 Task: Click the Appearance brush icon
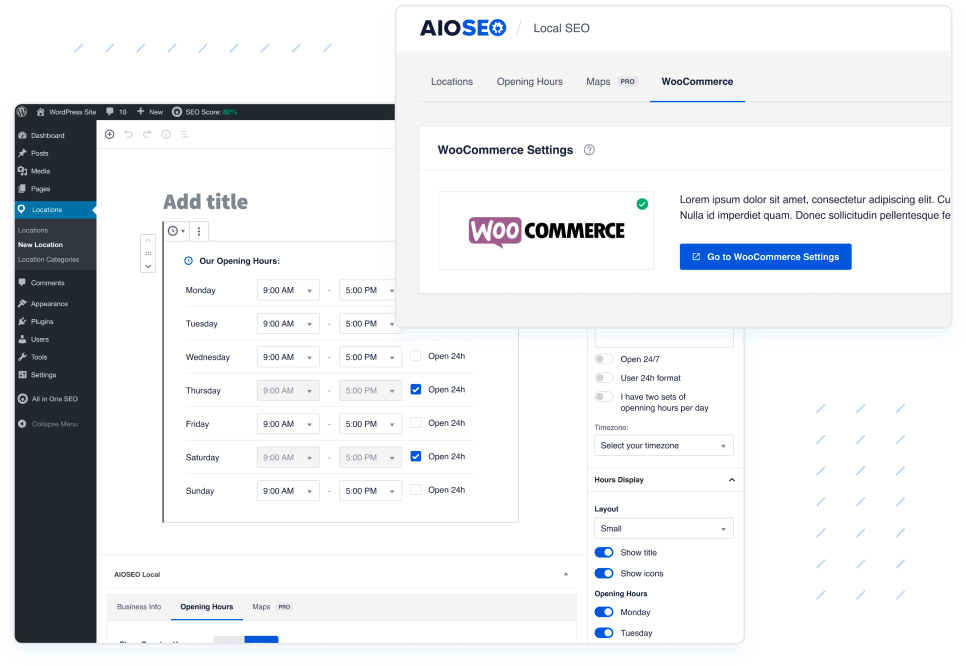[x=23, y=303]
